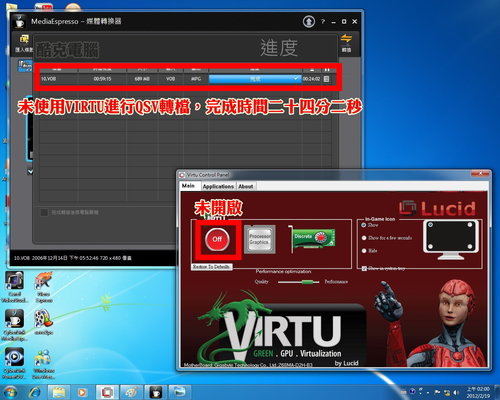Open Windows Media Player on taskbar
Viewport: 500px width, 400px height.
point(82,392)
